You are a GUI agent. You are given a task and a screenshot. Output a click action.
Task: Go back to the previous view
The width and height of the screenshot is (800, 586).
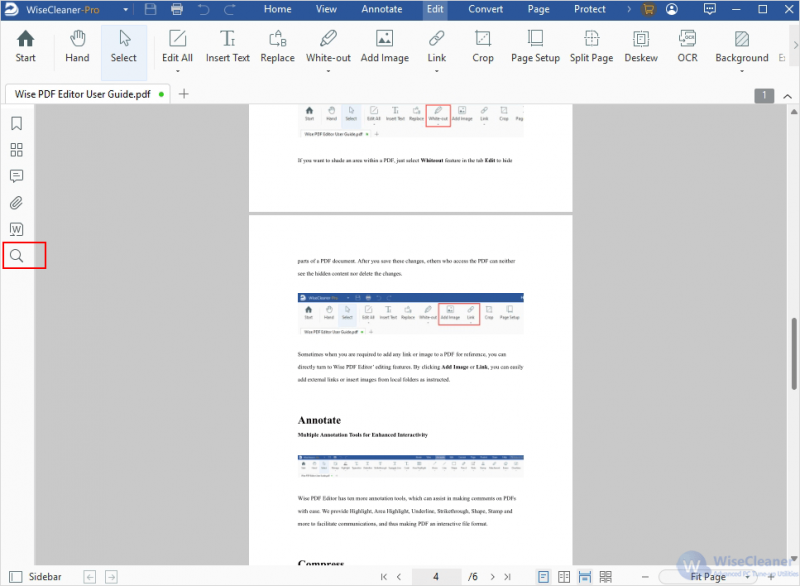[90, 577]
